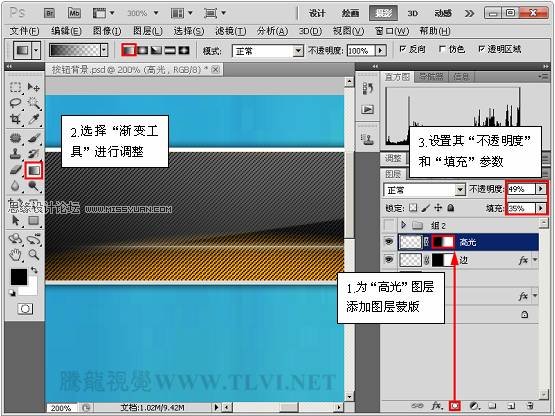Switch to 3D workspace
The height and width of the screenshot is (416, 555).
(412, 13)
